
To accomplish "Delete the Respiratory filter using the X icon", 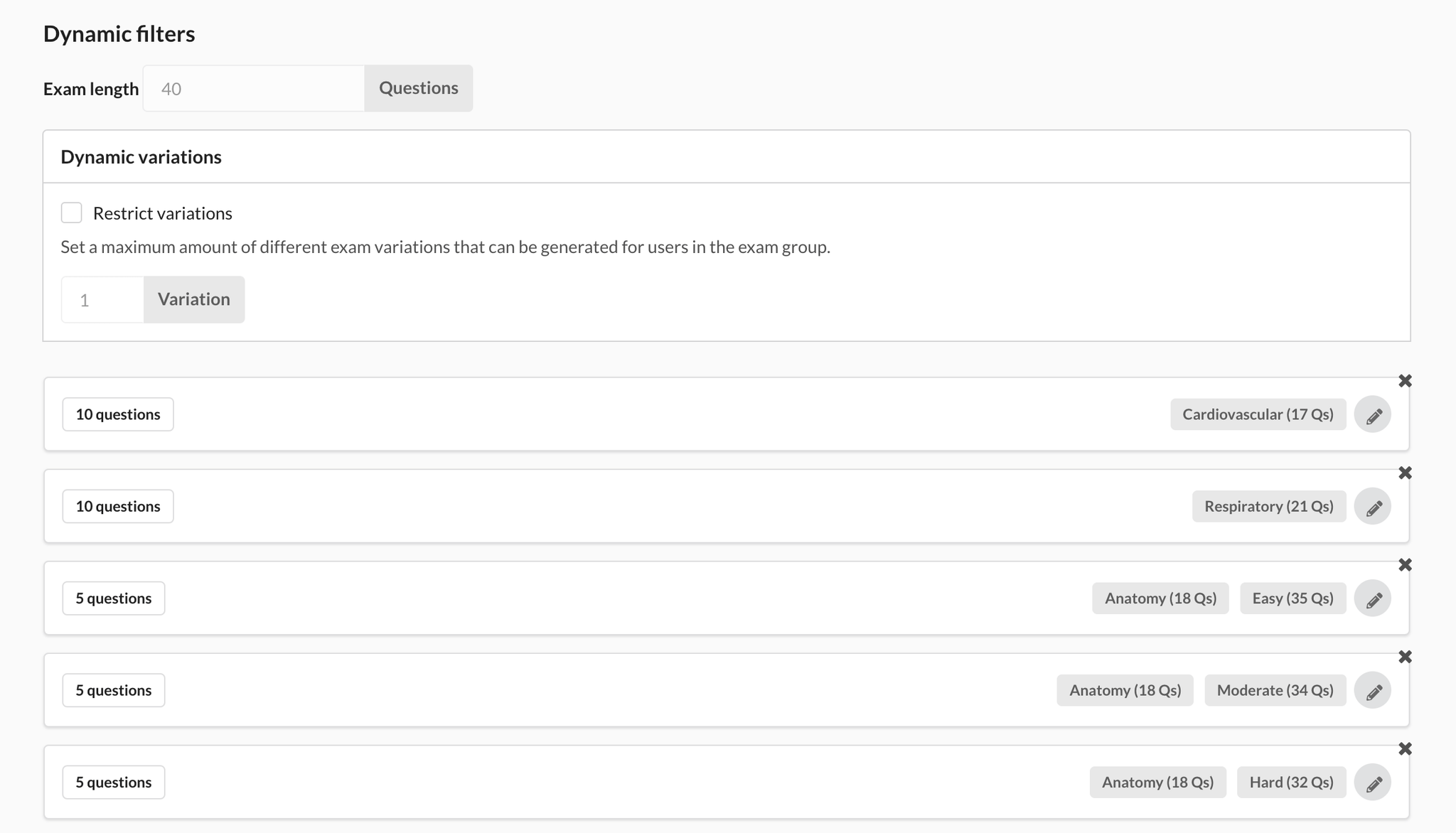I will [1406, 473].
